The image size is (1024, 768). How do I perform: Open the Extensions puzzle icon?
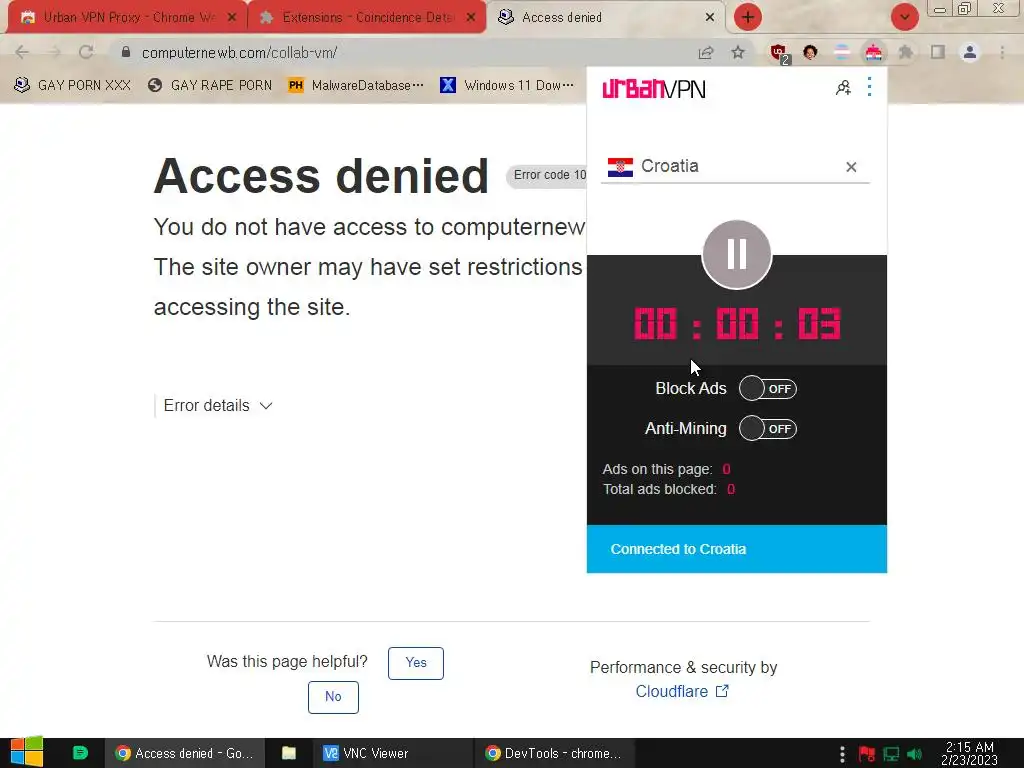(906, 52)
